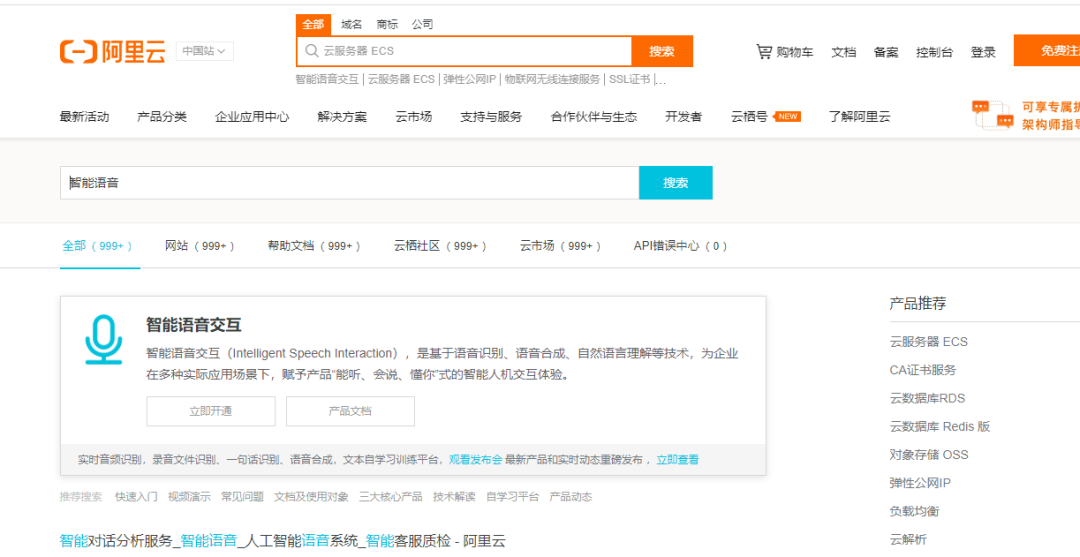Click the 智能语音交互 card title
1080x557 pixels.
[x=194, y=325]
